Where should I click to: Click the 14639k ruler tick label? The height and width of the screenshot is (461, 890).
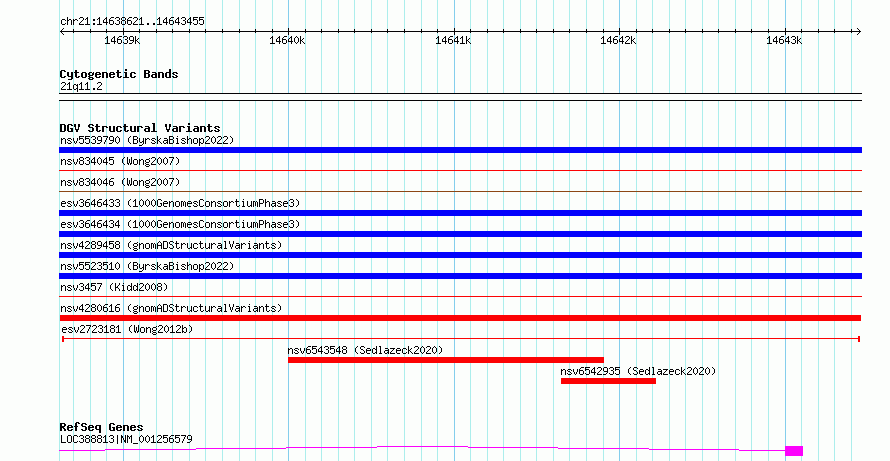(122, 40)
